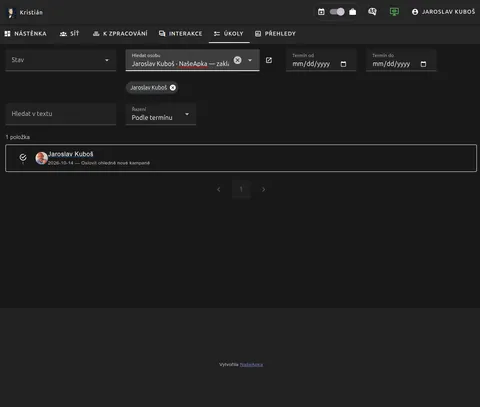Click the 1 položka count label
The image size is (480, 407).
coord(18,137)
